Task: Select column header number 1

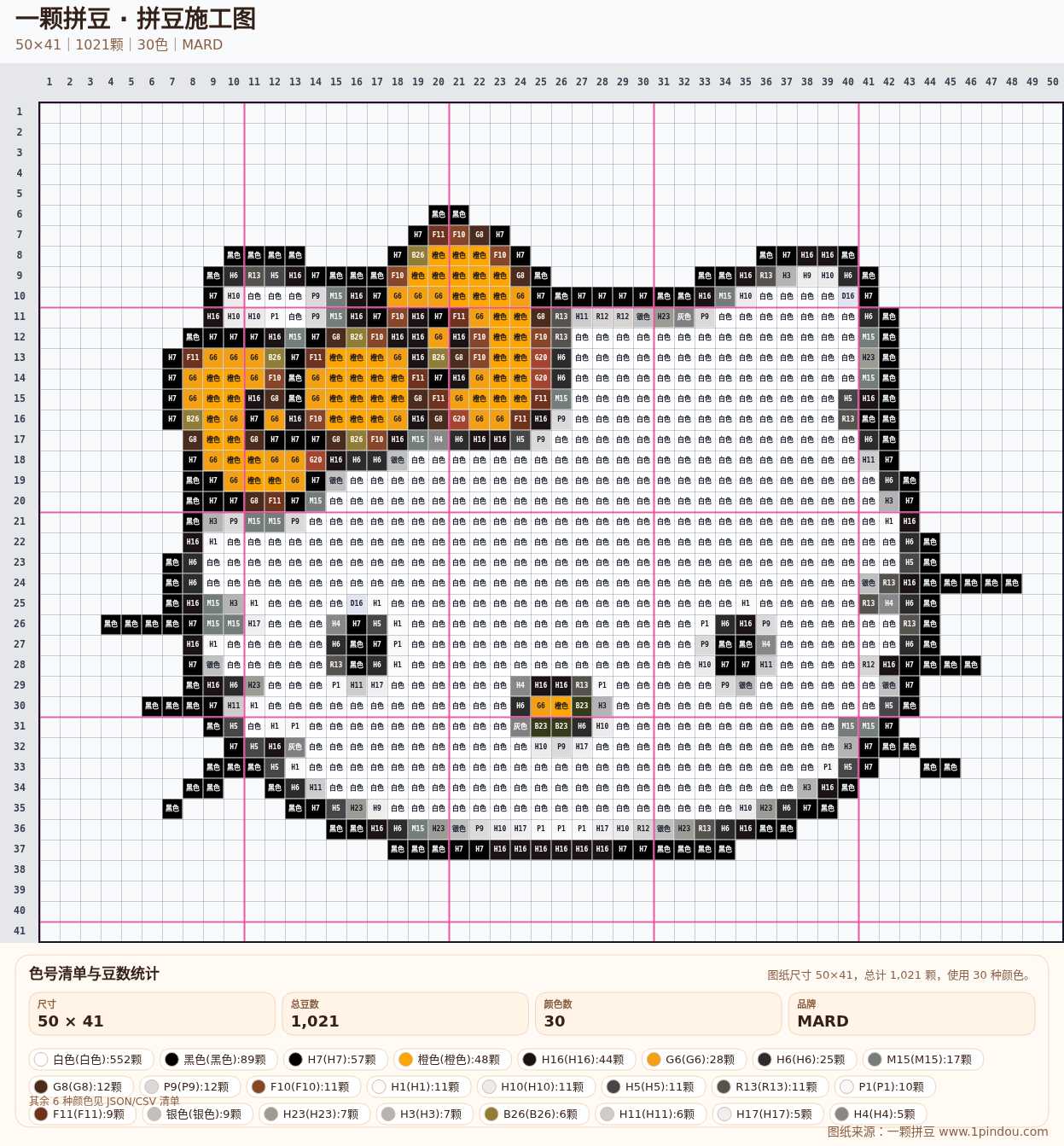Action: pos(49,82)
